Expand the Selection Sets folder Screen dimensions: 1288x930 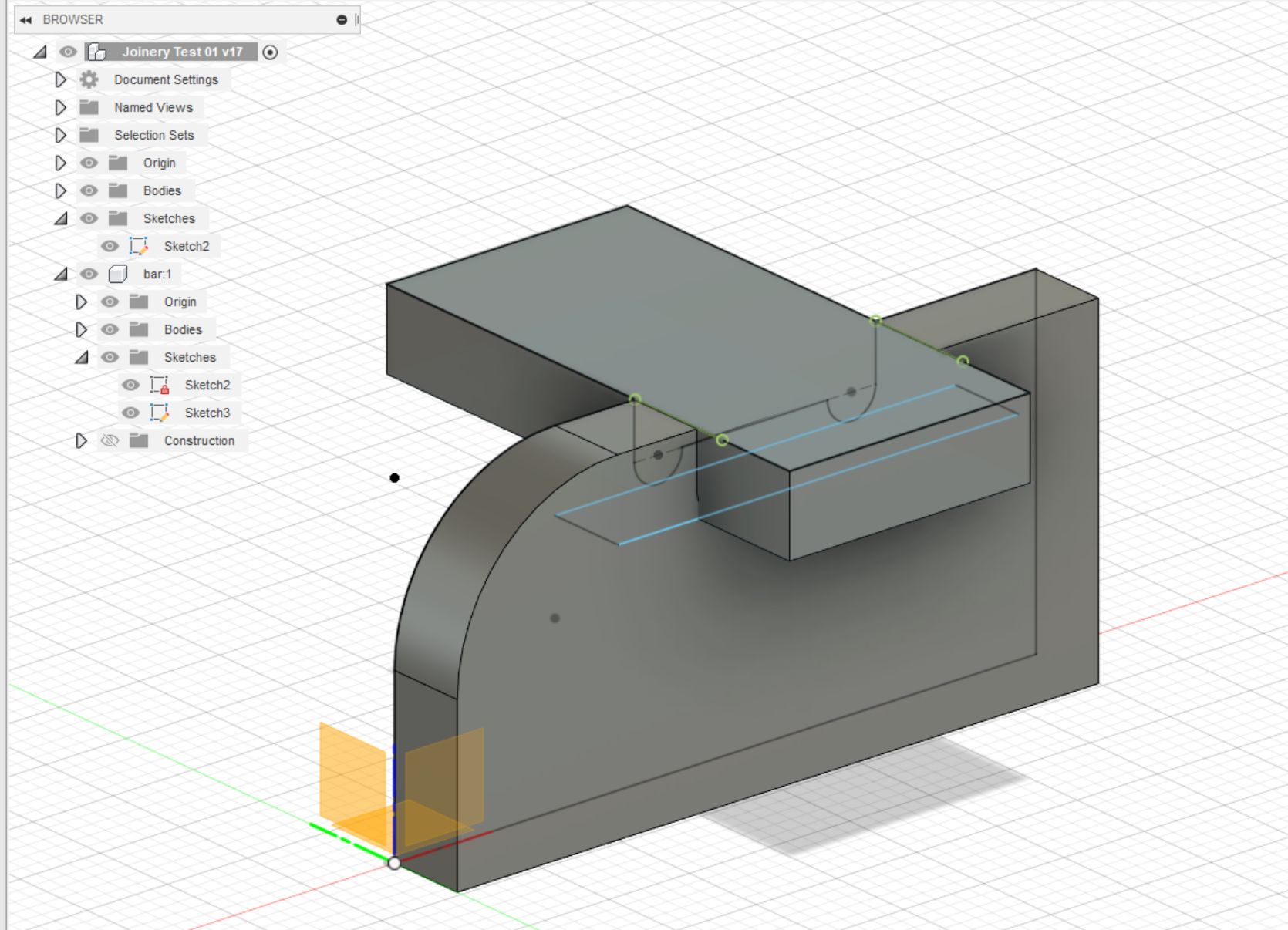pos(60,135)
